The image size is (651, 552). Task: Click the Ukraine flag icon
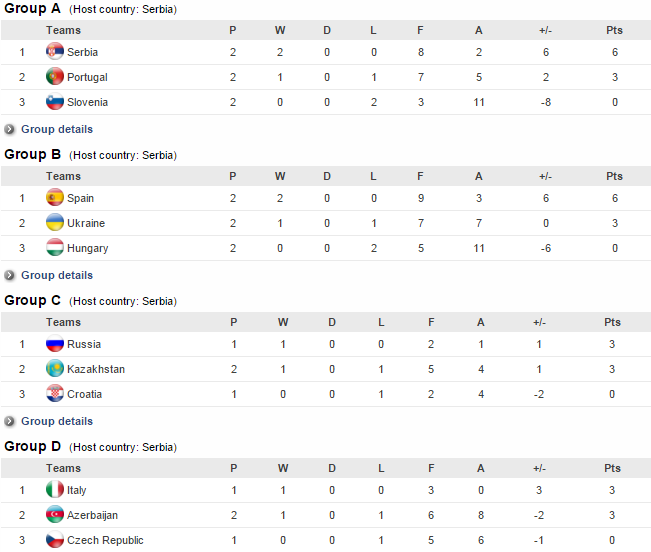[55, 223]
